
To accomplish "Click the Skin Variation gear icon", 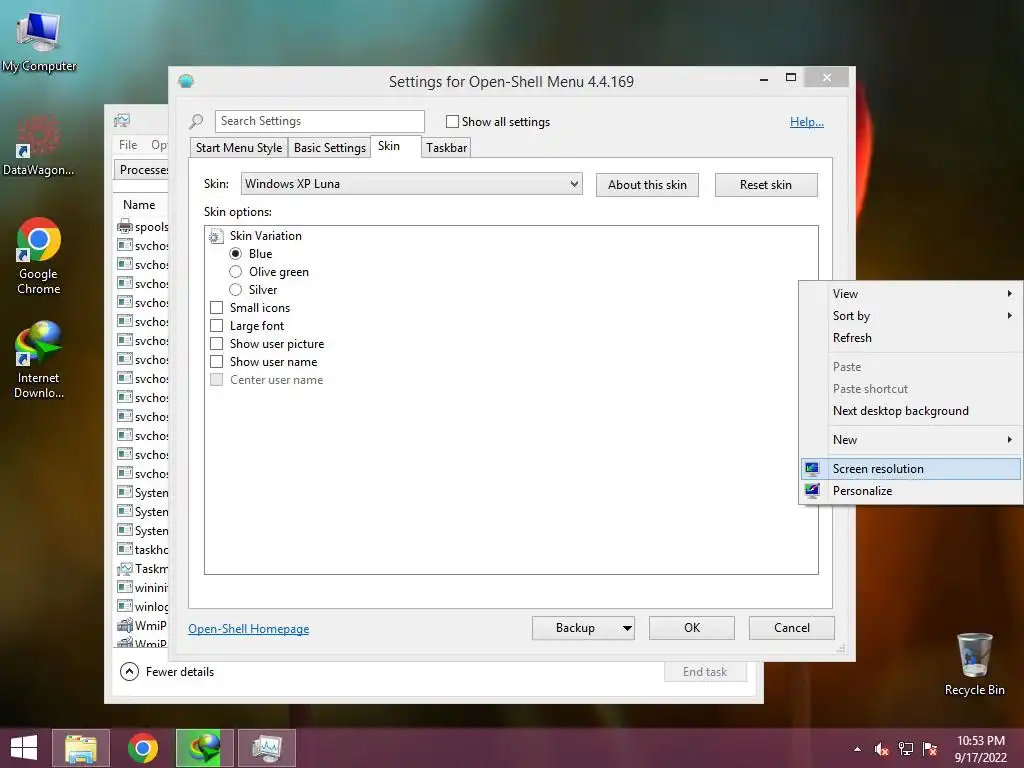I will [x=216, y=236].
